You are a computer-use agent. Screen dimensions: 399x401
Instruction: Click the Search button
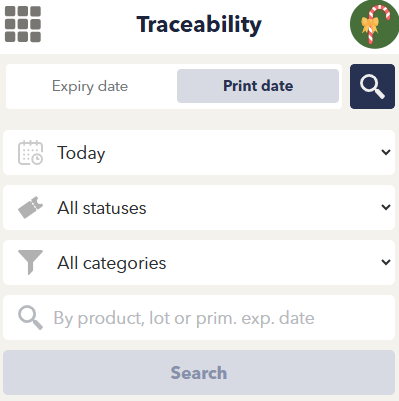click(199, 373)
